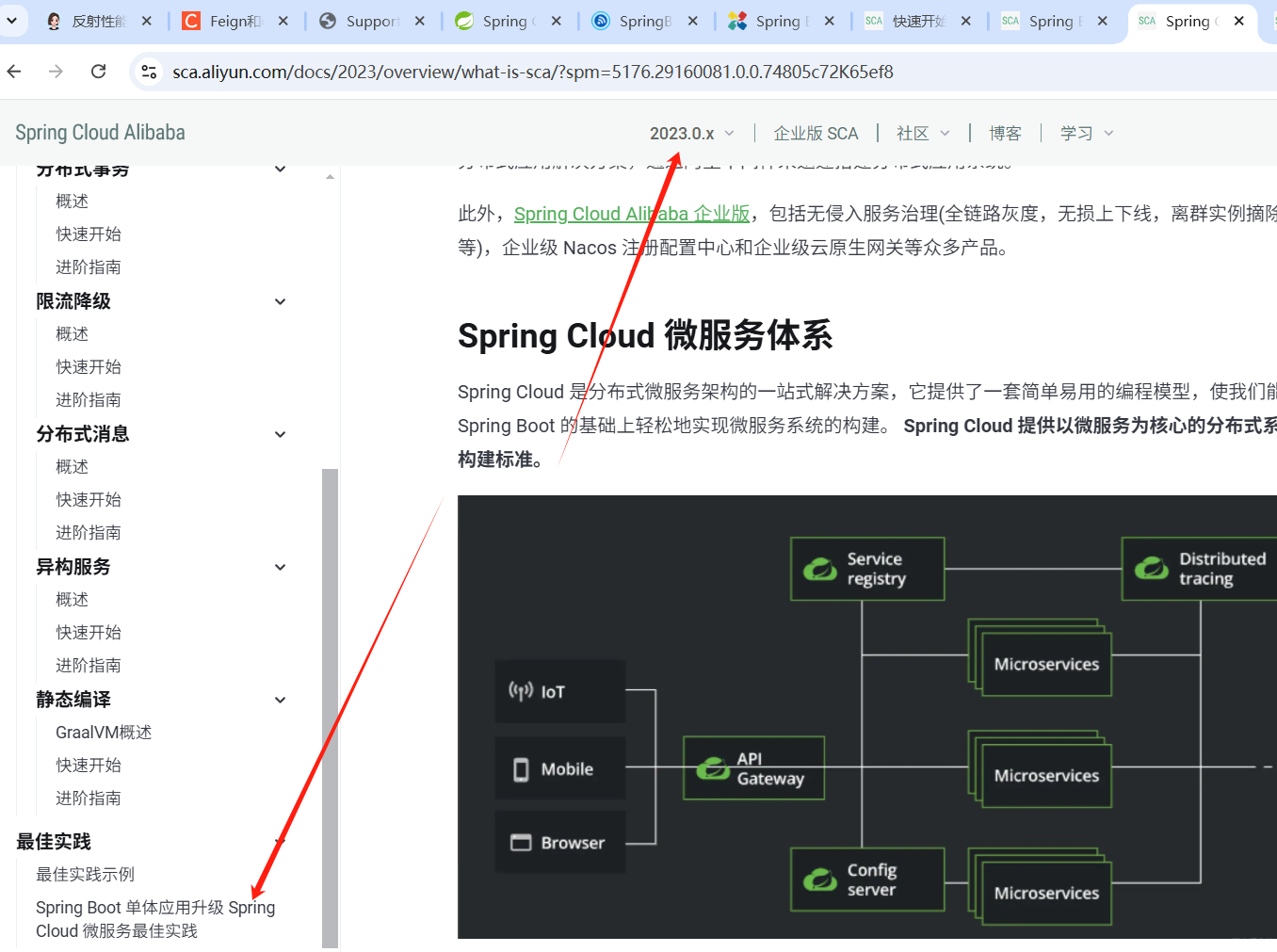Select the 静态编译 sidebar heading
The height and width of the screenshot is (952, 1277).
pyautogui.click(x=73, y=700)
